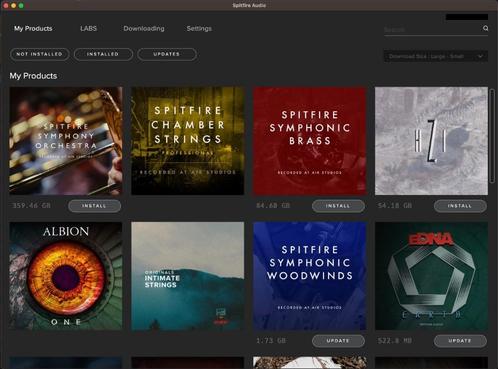The width and height of the screenshot is (498, 369).
Task: Click the 1.73 GB size label
Action: (271, 341)
